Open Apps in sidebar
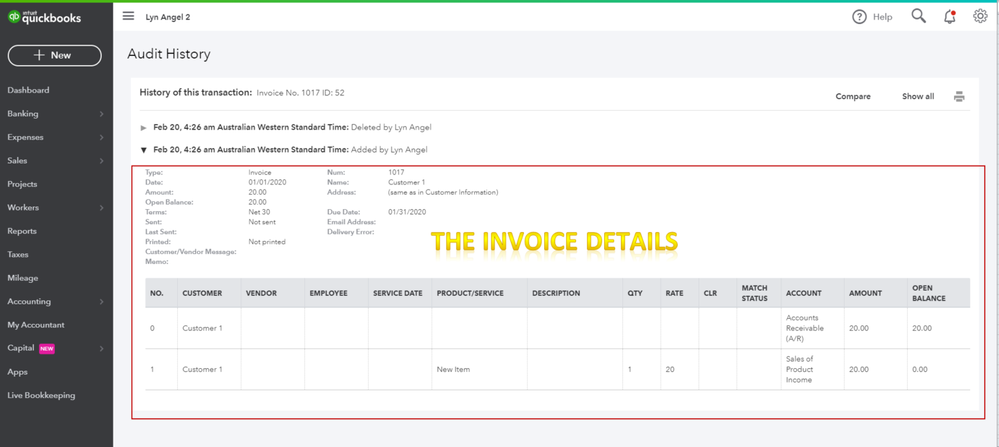 coord(17,372)
